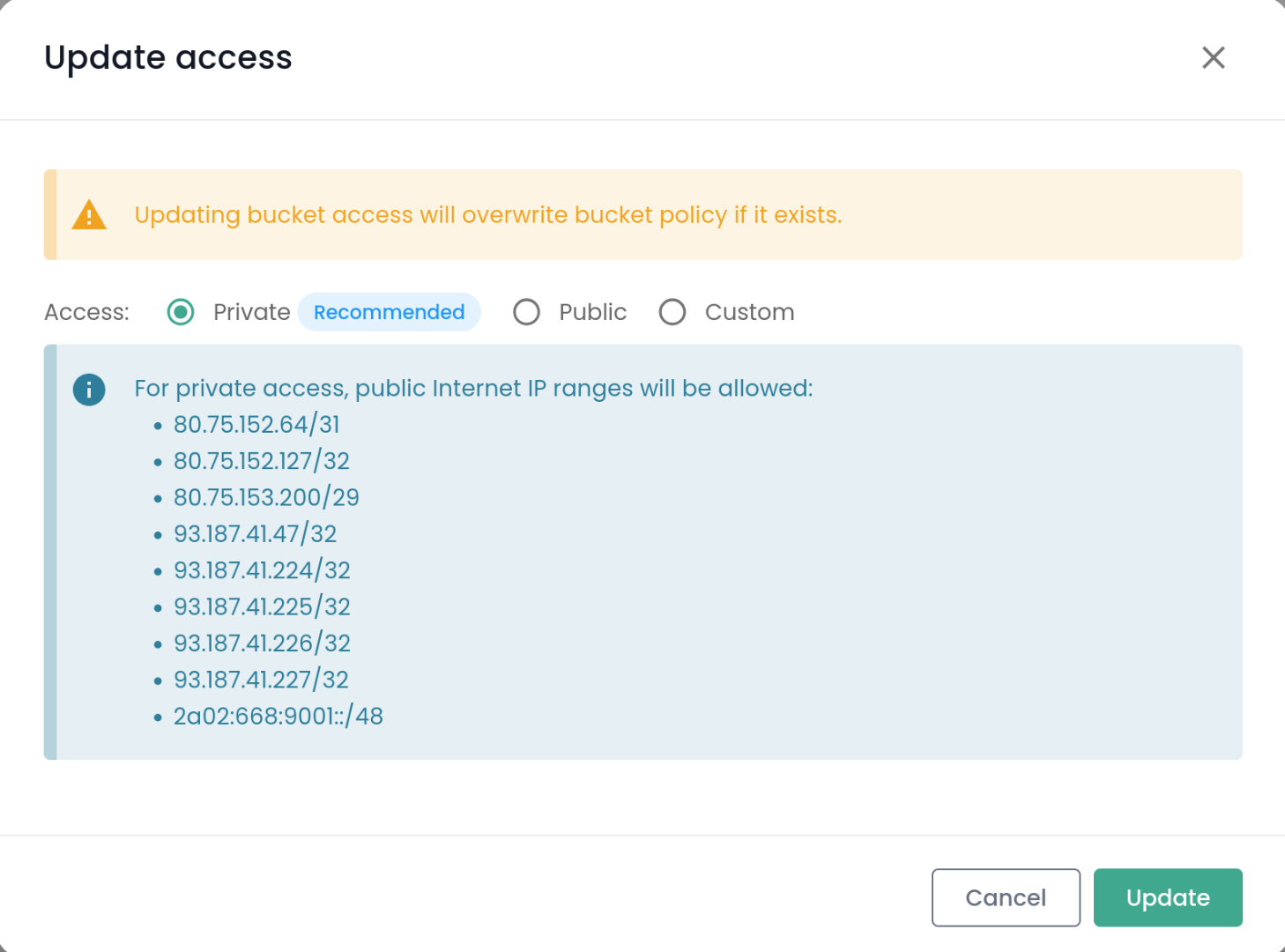
Task: Click the 93.187.41.227/32 list entry
Action: [x=261, y=680]
